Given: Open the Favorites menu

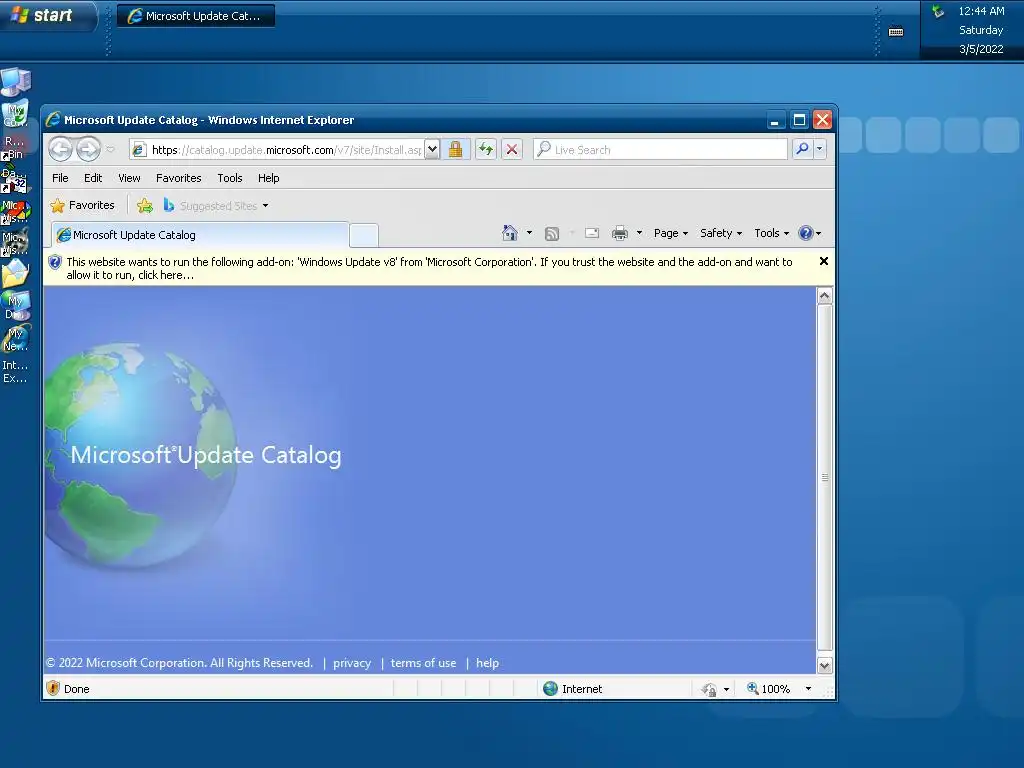Looking at the screenshot, I should (x=178, y=178).
